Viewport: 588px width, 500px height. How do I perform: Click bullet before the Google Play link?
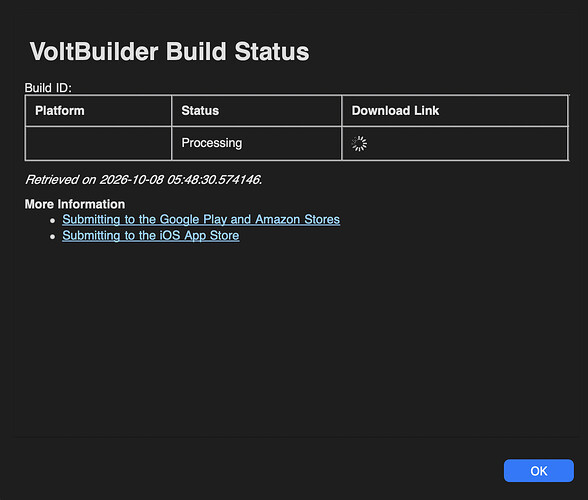[x=52, y=221]
